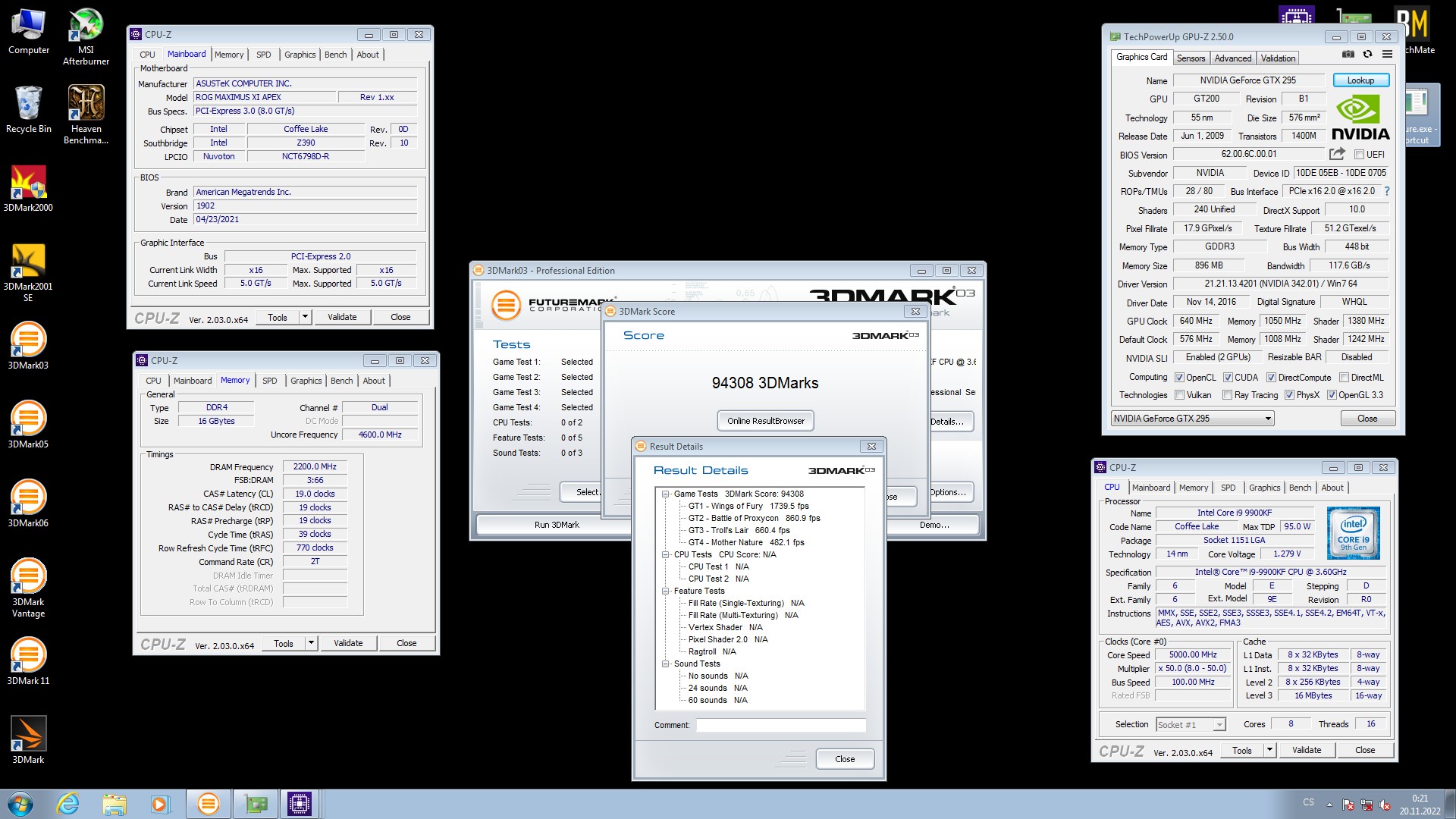Launch 3DMark05 from desktop
Screen dimensions: 1456x819
pos(28,425)
